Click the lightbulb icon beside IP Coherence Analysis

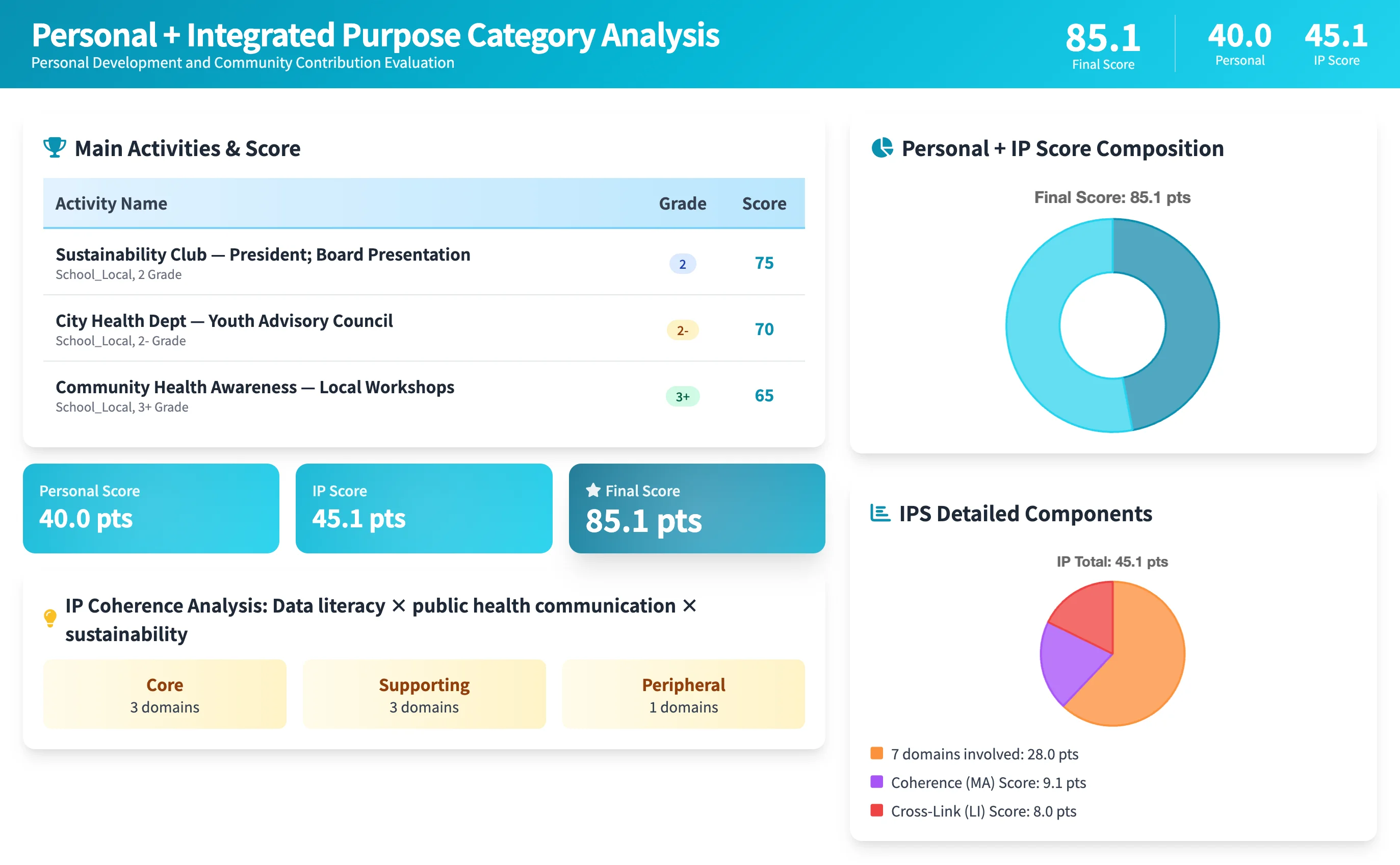click(x=50, y=618)
